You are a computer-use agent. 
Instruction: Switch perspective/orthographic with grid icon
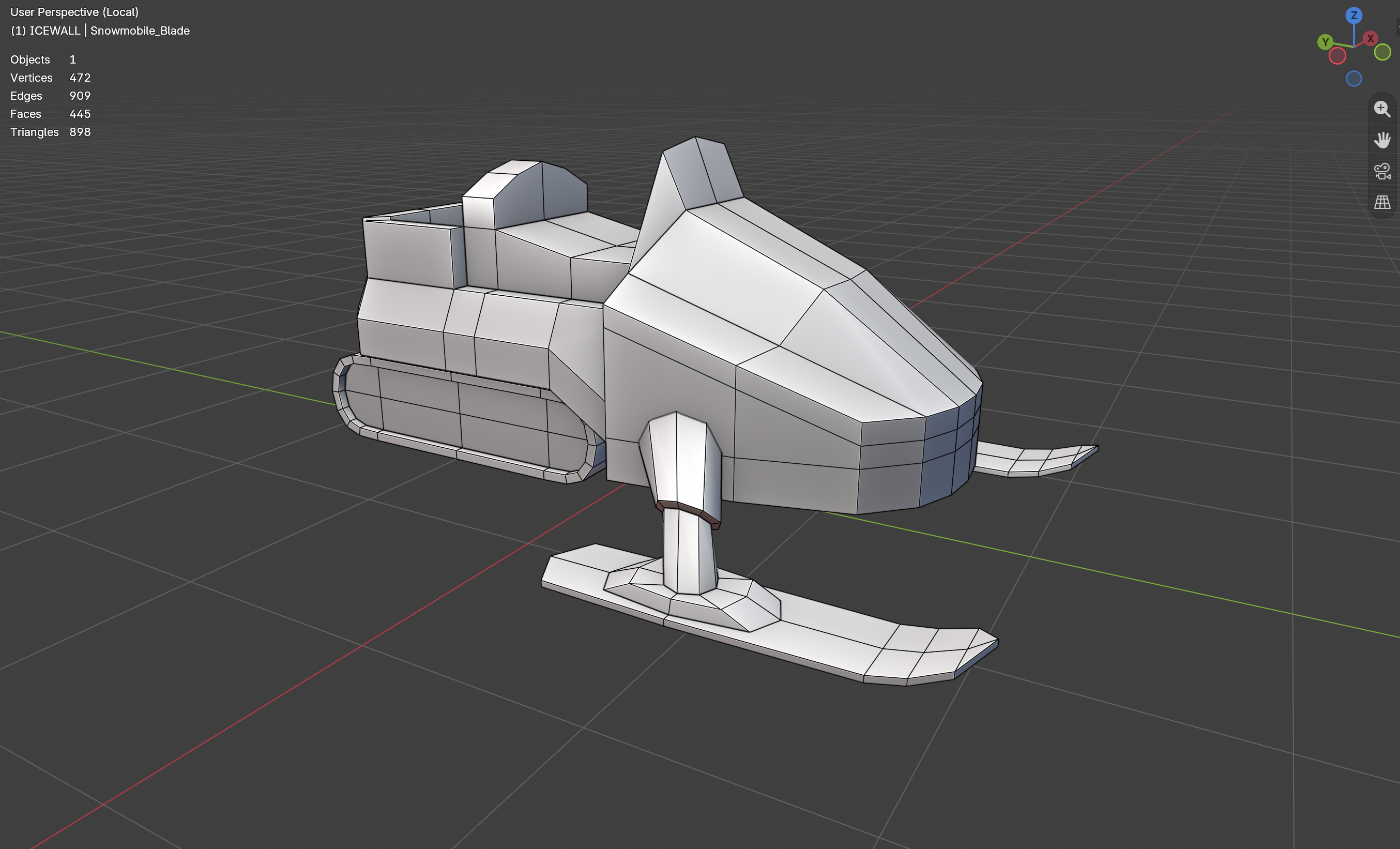coord(1382,202)
